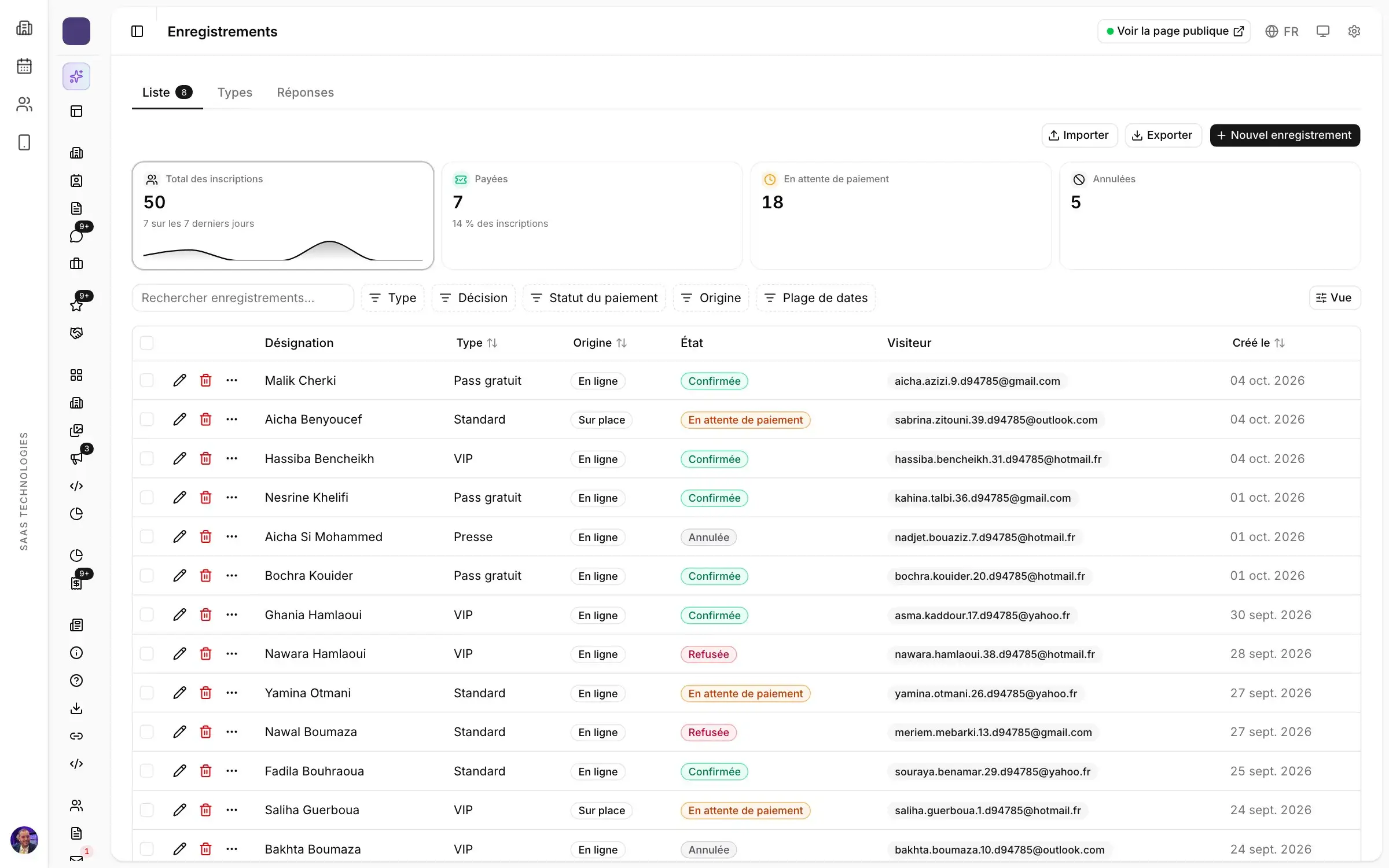Tick the select-all checkbox in table header
The height and width of the screenshot is (868, 1389).
point(147,343)
